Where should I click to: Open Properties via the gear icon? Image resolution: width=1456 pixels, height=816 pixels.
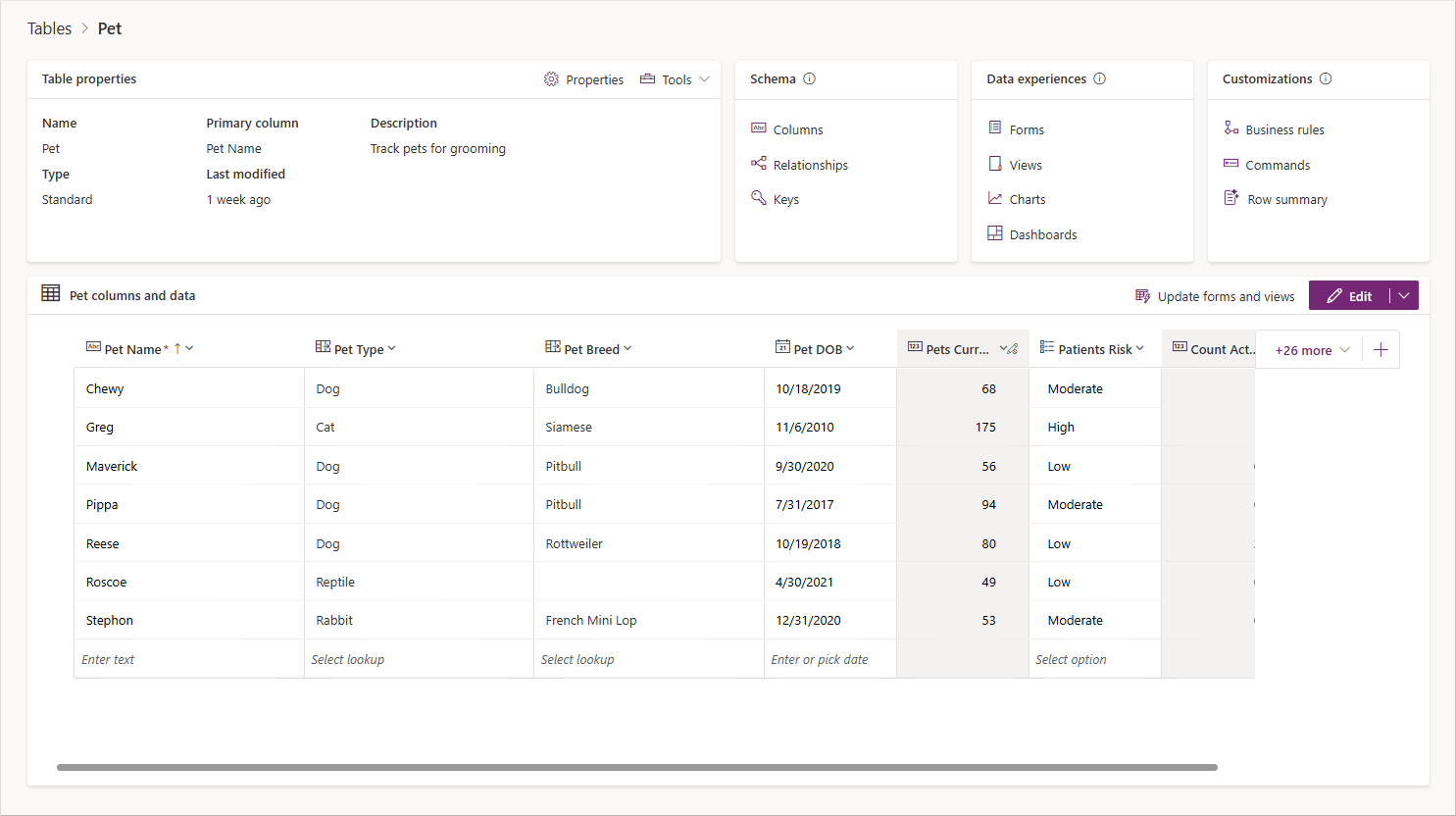pyautogui.click(x=551, y=79)
